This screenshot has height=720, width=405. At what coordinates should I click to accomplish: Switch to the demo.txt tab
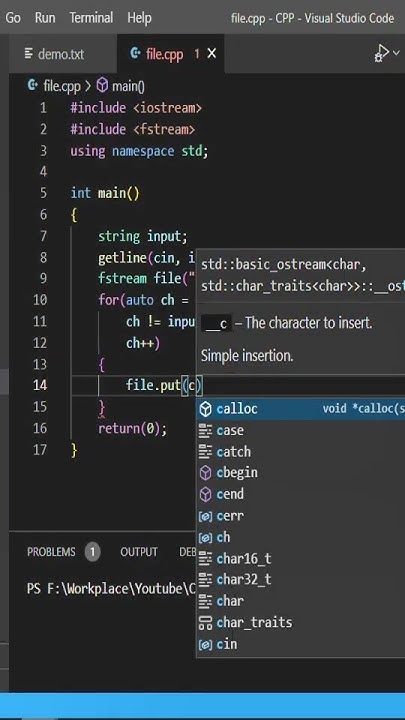pyautogui.click(x=61, y=54)
